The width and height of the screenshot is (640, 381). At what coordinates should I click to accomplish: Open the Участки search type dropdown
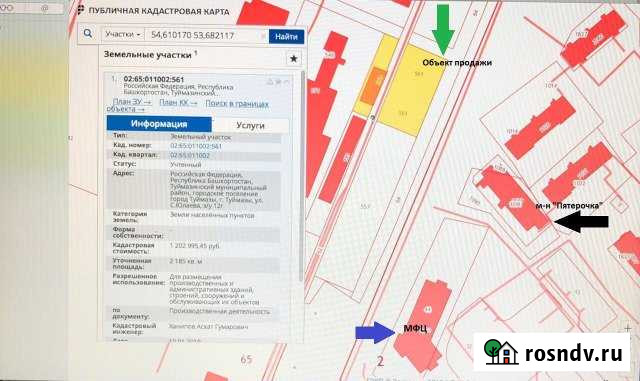point(123,35)
